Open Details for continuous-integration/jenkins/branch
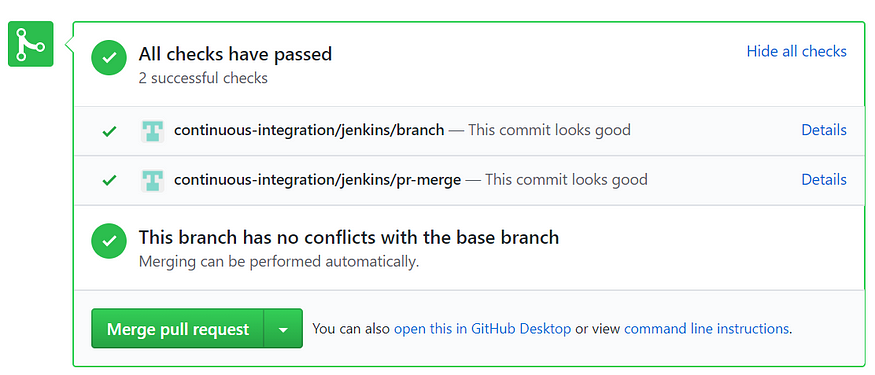The width and height of the screenshot is (875, 375). 824,130
